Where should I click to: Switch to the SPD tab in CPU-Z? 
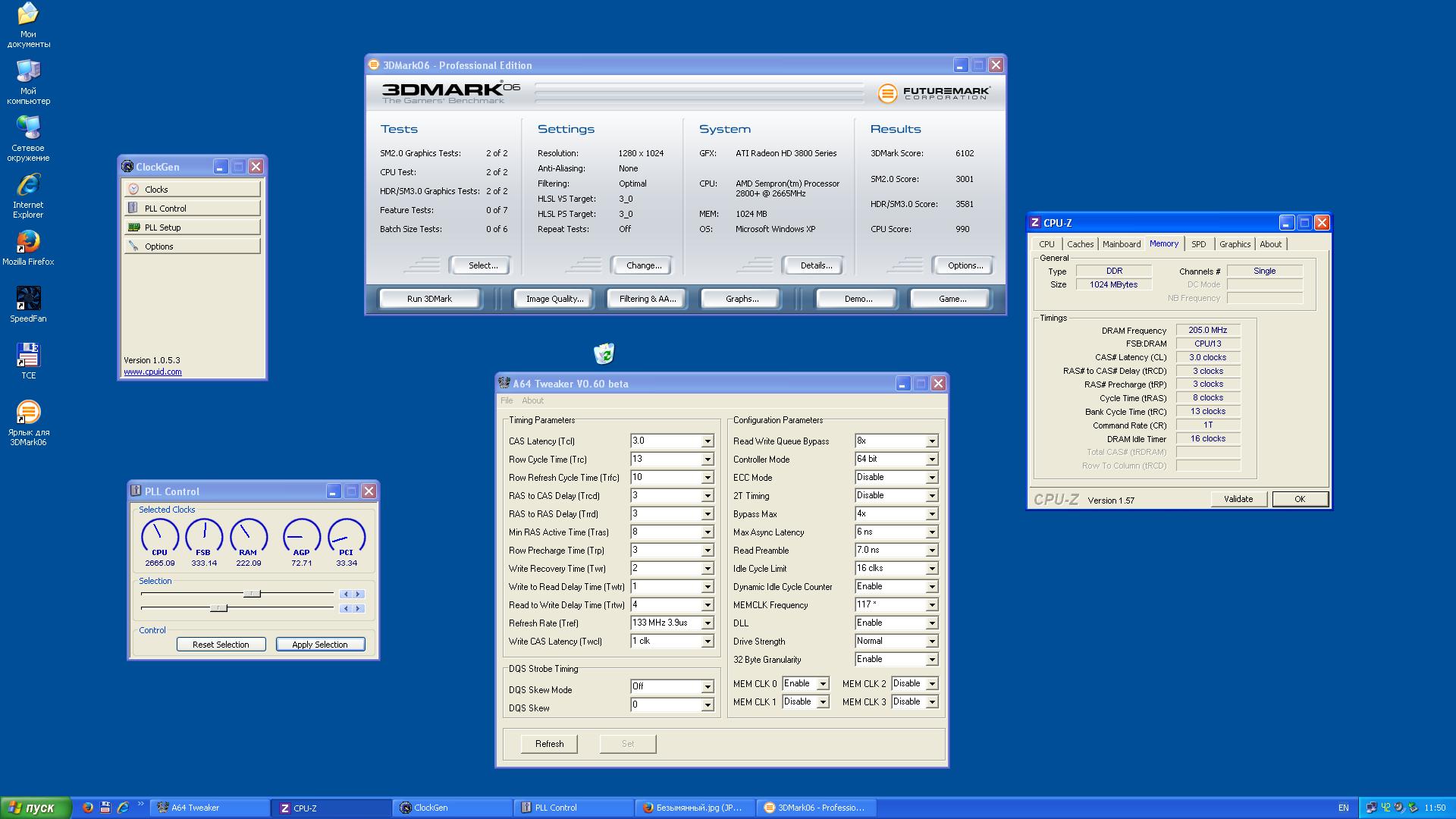[x=1198, y=244]
